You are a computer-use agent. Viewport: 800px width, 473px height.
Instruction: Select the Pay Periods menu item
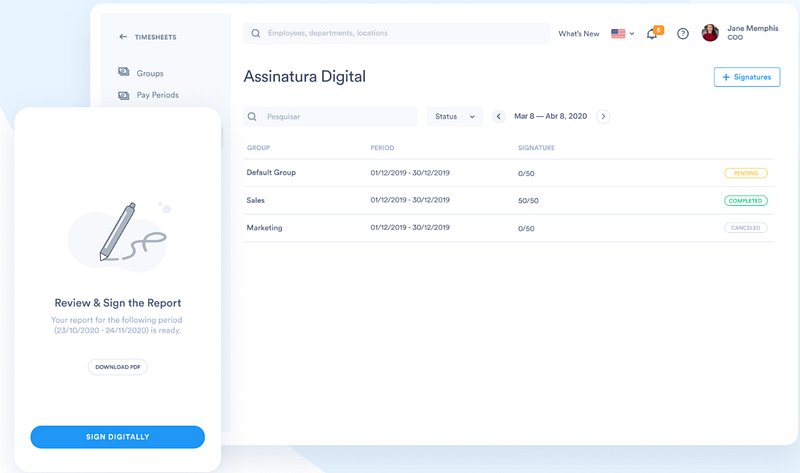coord(158,95)
